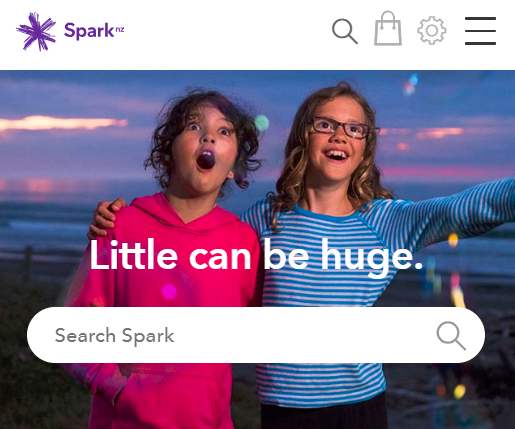The height and width of the screenshot is (429, 515).
Task: Click the white header bar beside logo
Action: tap(227, 33)
